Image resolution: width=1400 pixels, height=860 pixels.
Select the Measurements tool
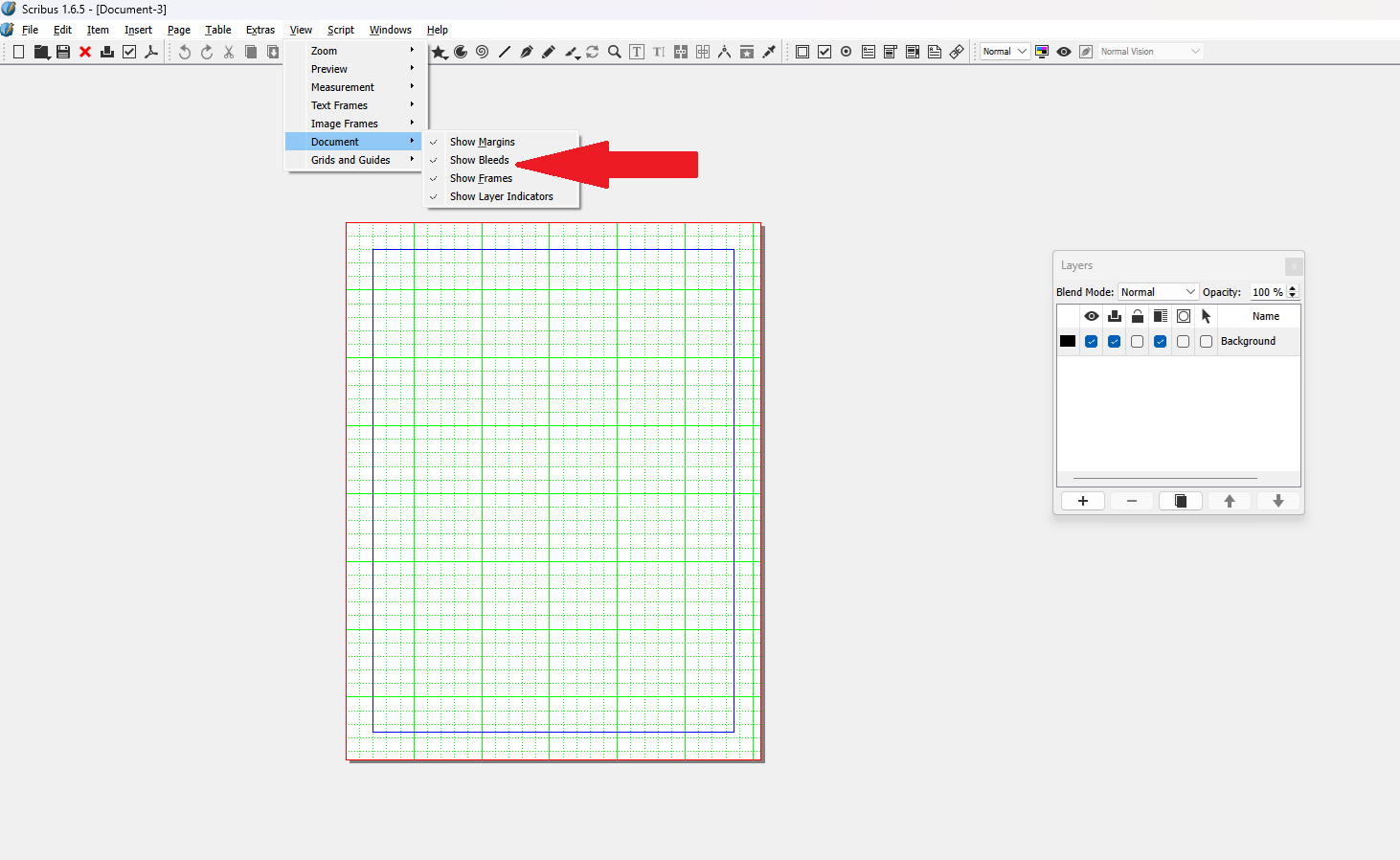(725, 52)
